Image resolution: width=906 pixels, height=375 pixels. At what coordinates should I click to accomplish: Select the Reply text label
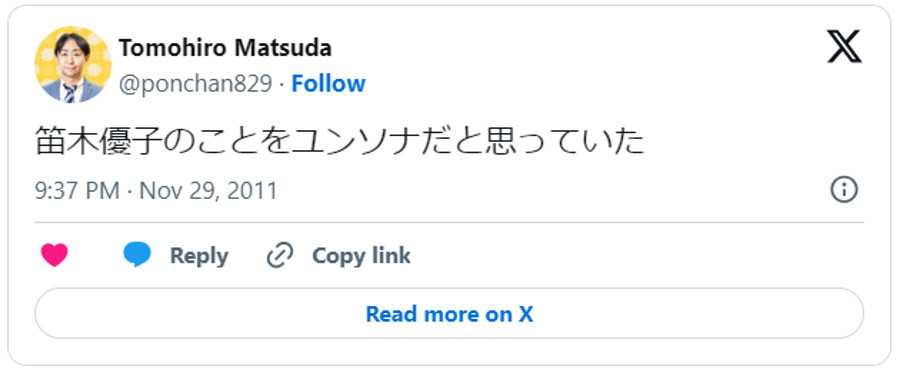click(x=199, y=255)
